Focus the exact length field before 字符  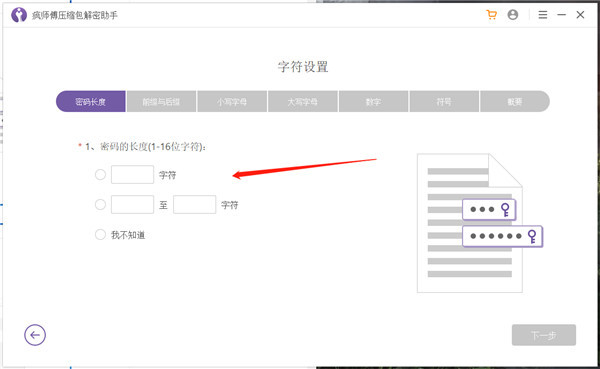click(x=132, y=175)
